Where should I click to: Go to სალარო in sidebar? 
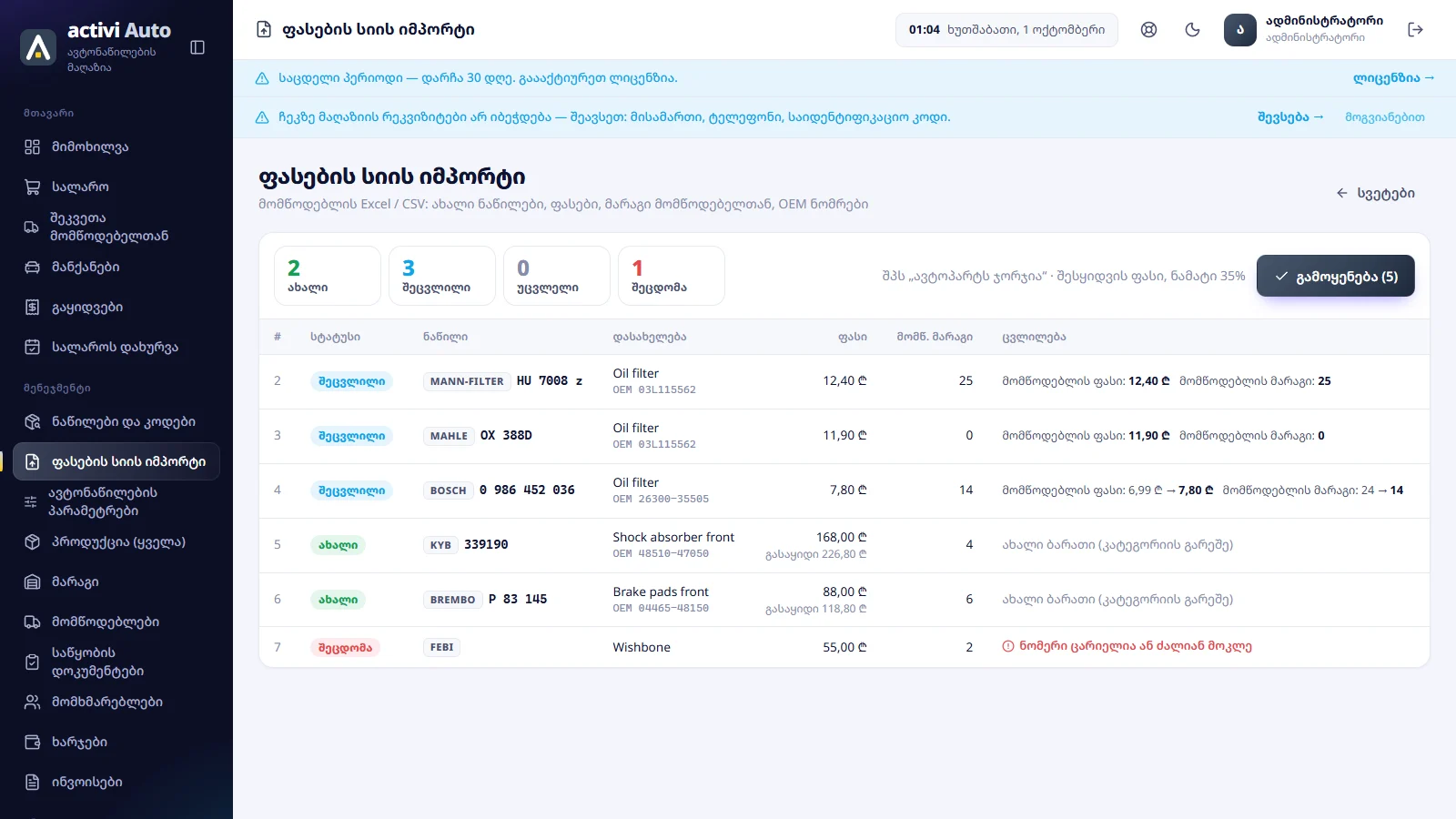click(116, 187)
